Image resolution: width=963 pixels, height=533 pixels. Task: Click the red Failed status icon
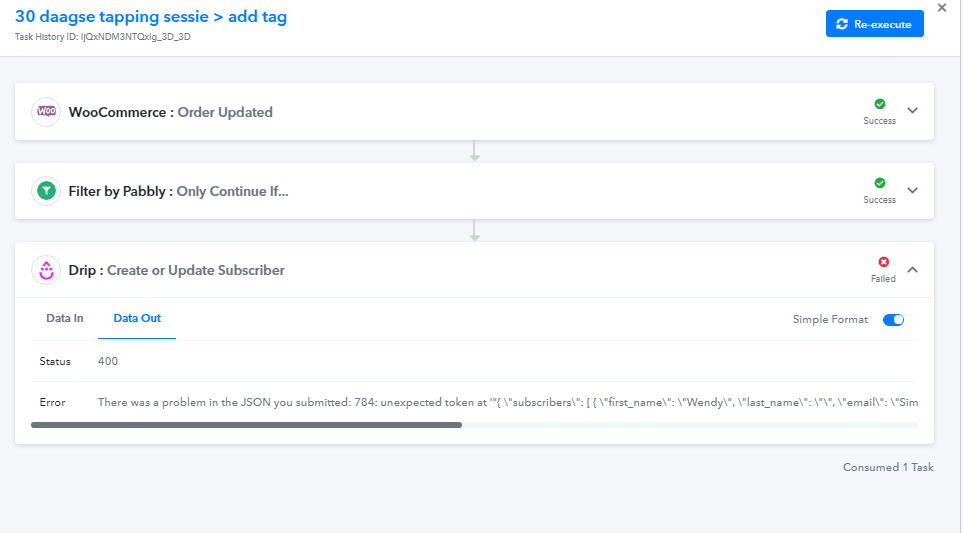pyautogui.click(x=883, y=262)
